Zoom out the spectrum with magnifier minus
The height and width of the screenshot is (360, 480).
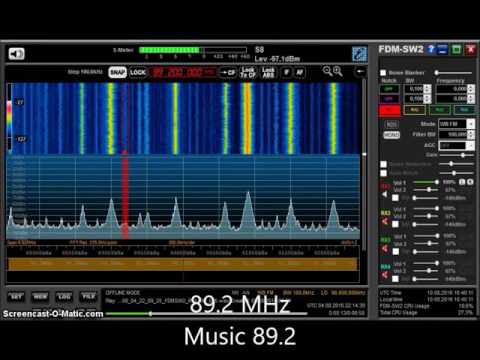click(x=327, y=71)
